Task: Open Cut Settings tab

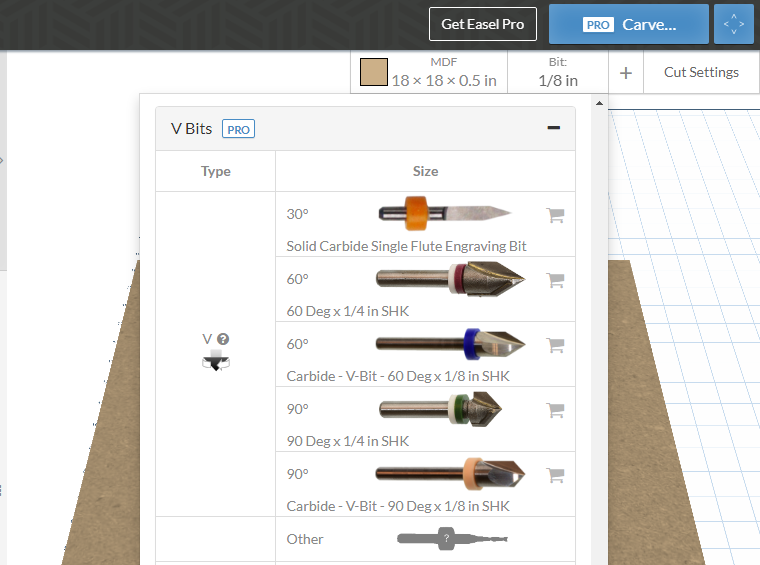Action: (701, 72)
